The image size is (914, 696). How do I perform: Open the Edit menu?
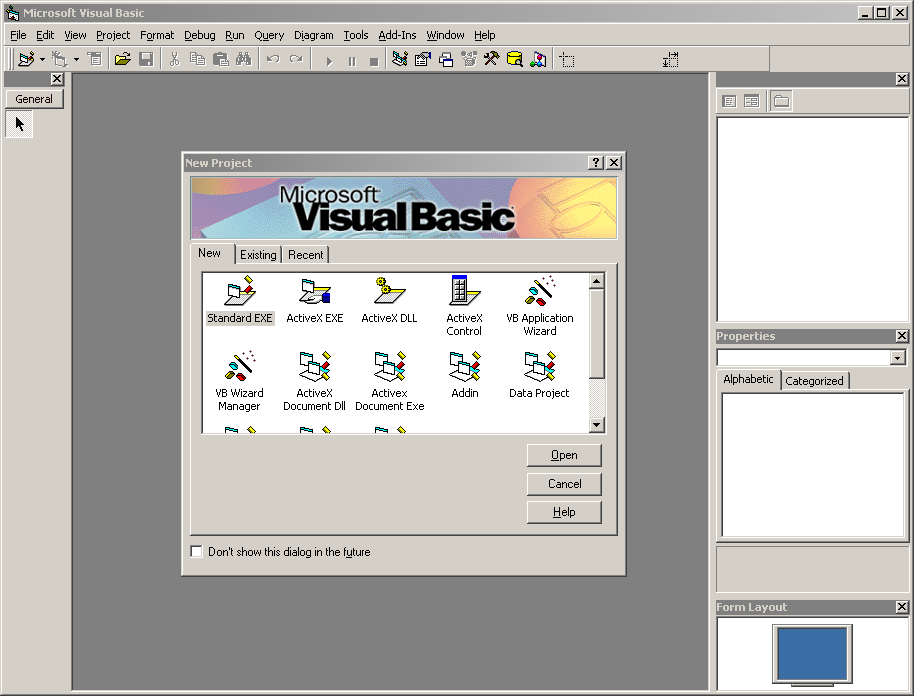pos(45,36)
